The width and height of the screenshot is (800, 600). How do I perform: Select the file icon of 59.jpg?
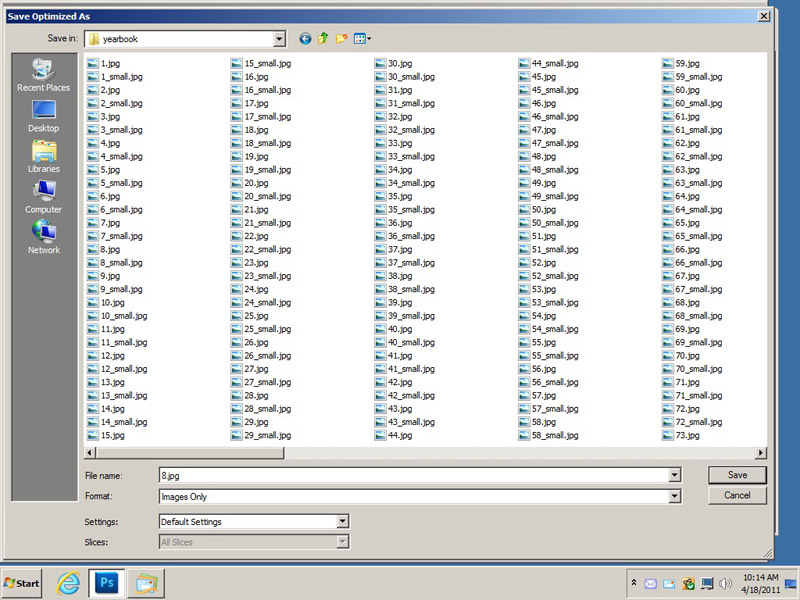pyautogui.click(x=668, y=64)
